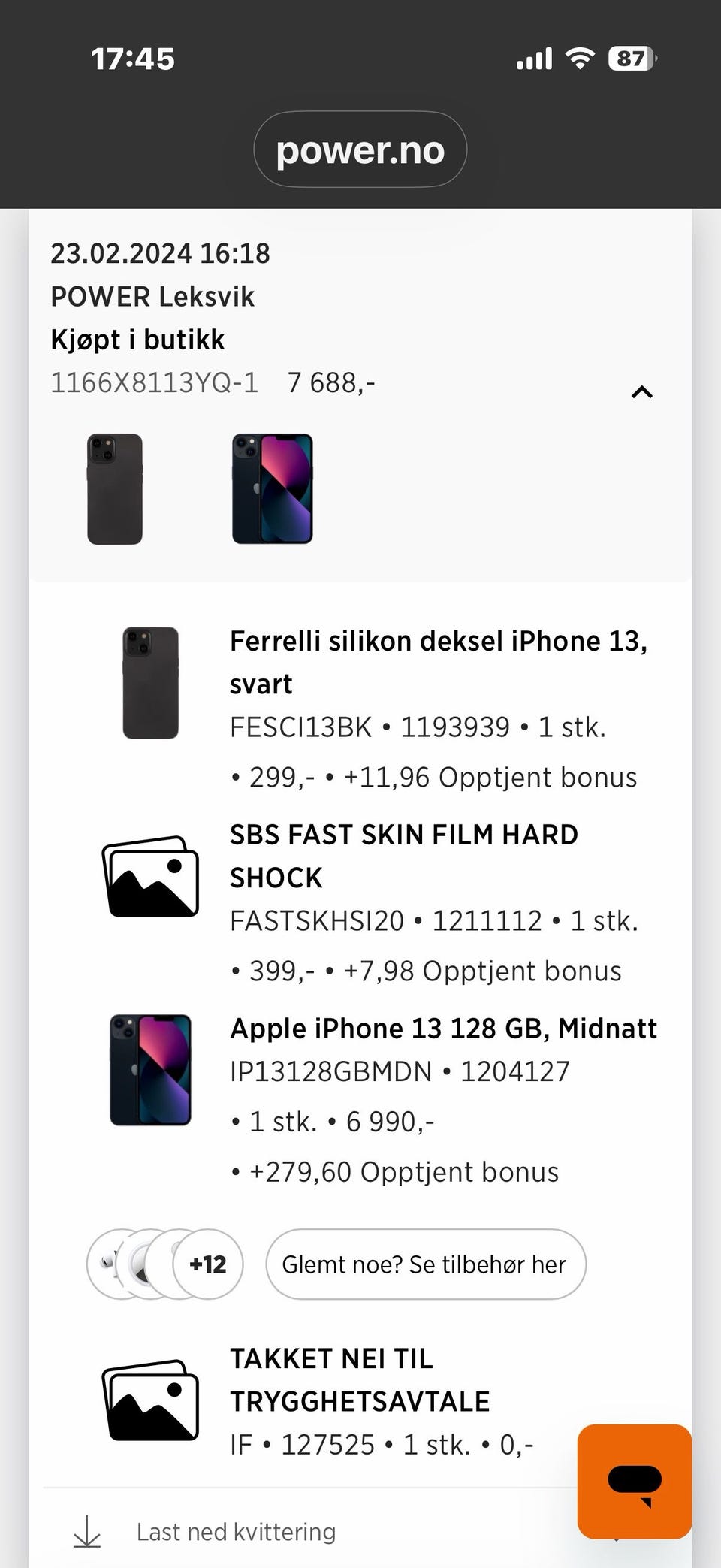Tap the battery indicator showing 87
This screenshot has height=1568, width=721.
632,59
